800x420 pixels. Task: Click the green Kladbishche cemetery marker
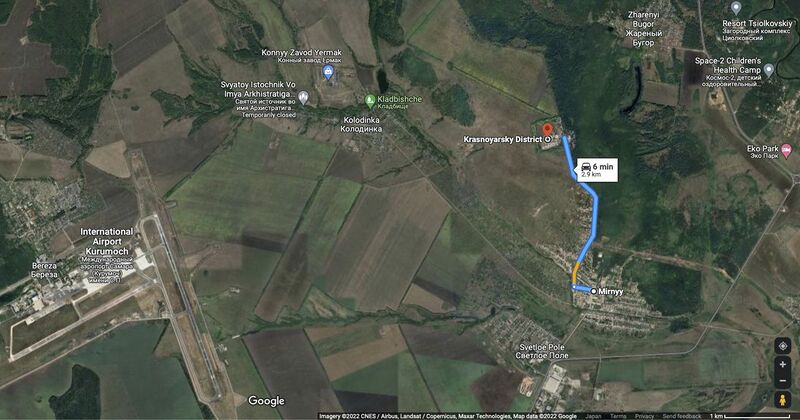370,101
